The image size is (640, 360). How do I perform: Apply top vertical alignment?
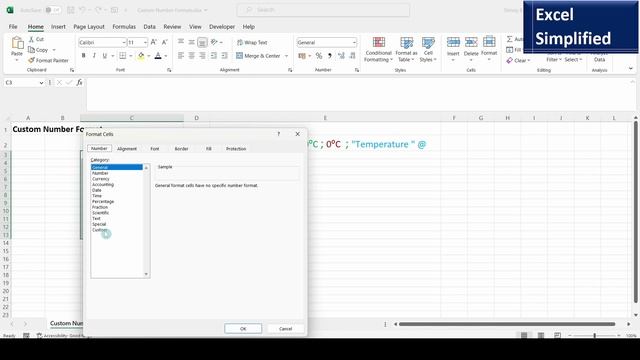181,42
